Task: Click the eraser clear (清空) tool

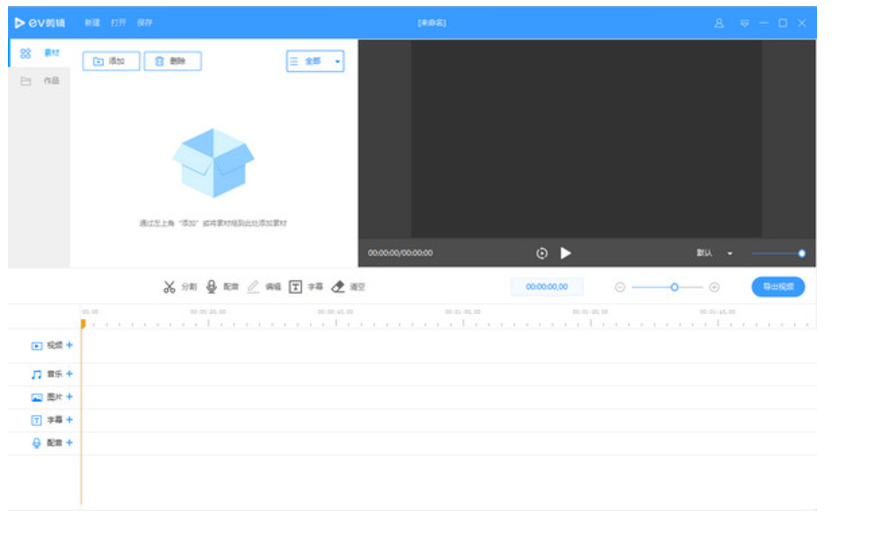Action: [x=348, y=287]
